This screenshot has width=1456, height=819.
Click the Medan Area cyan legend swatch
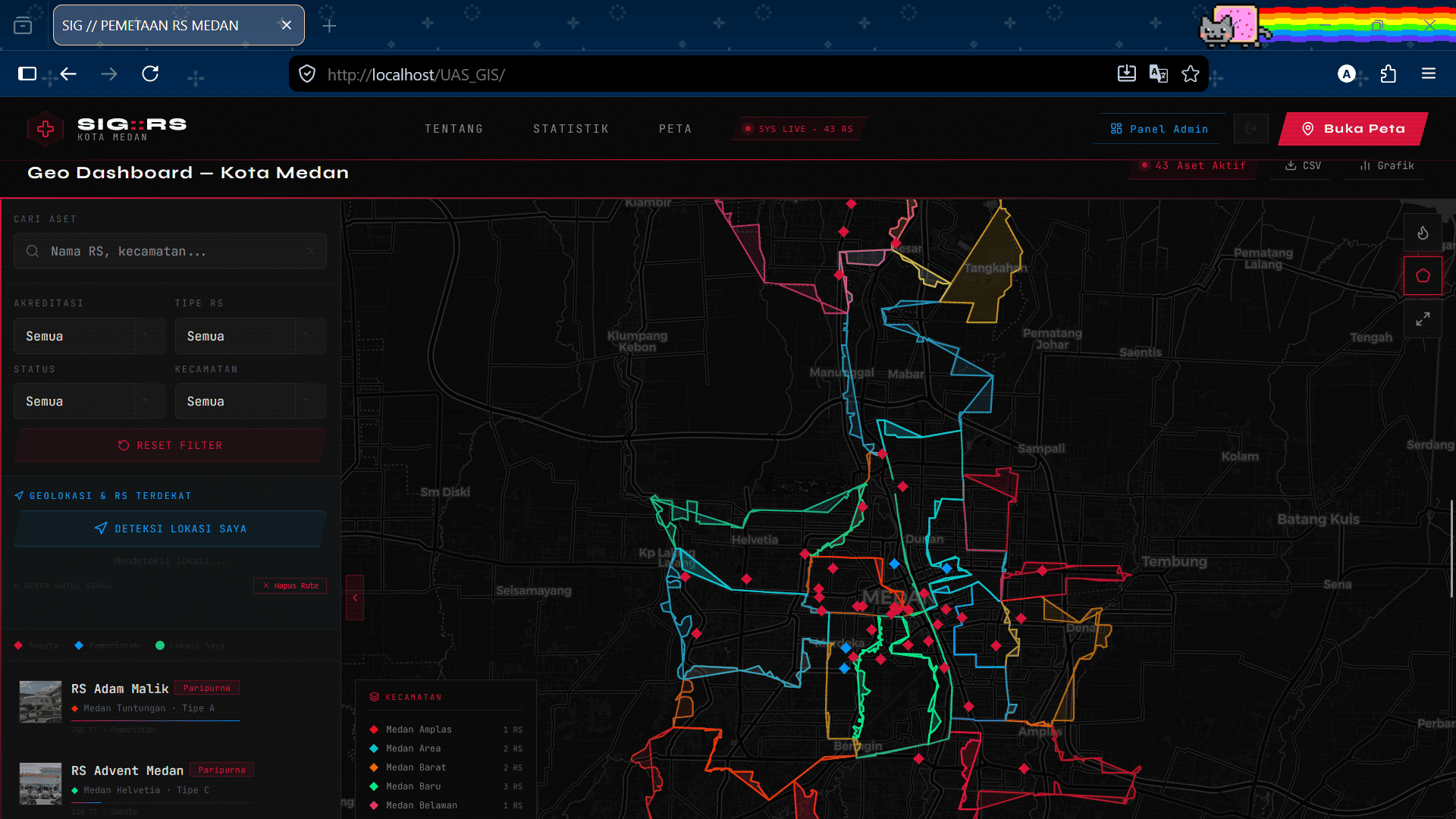pyautogui.click(x=374, y=748)
